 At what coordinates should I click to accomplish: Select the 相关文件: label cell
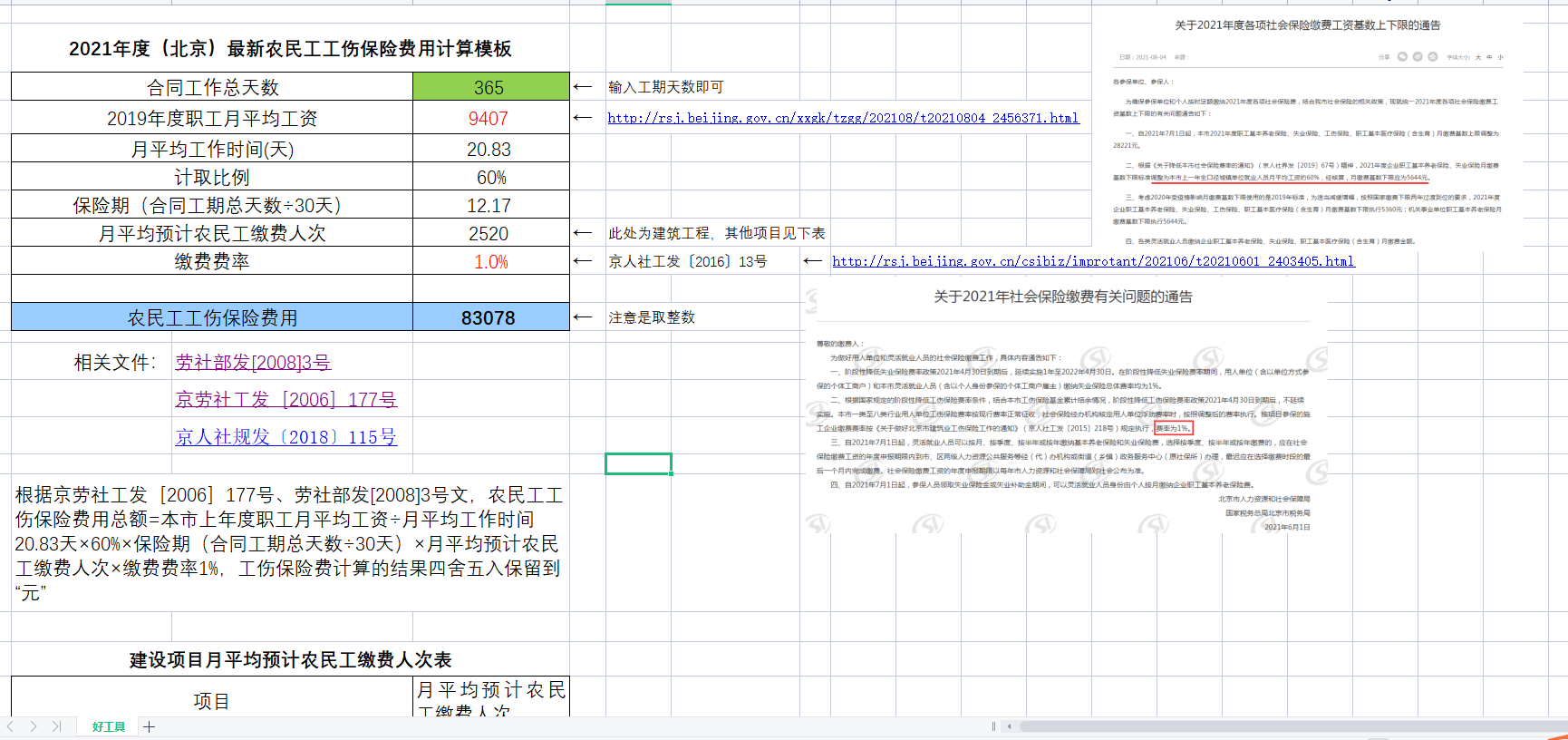pos(116,363)
